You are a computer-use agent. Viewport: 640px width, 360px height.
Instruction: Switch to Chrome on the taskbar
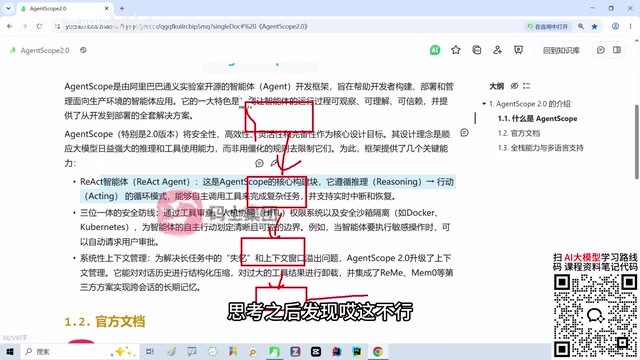pyautogui.click(x=378, y=351)
